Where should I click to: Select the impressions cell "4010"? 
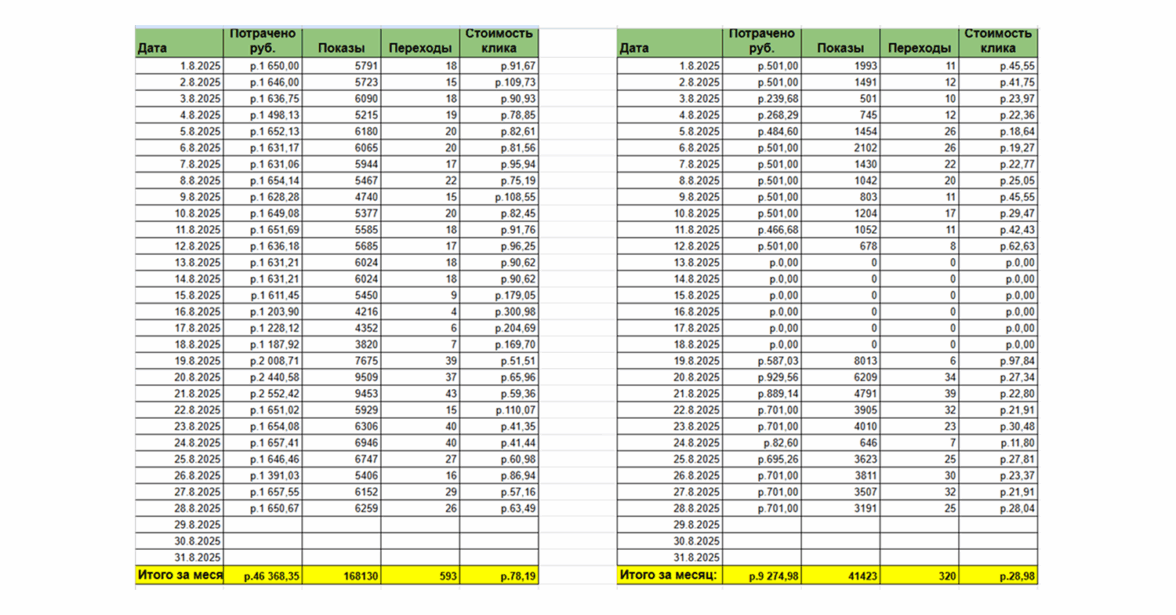840,427
